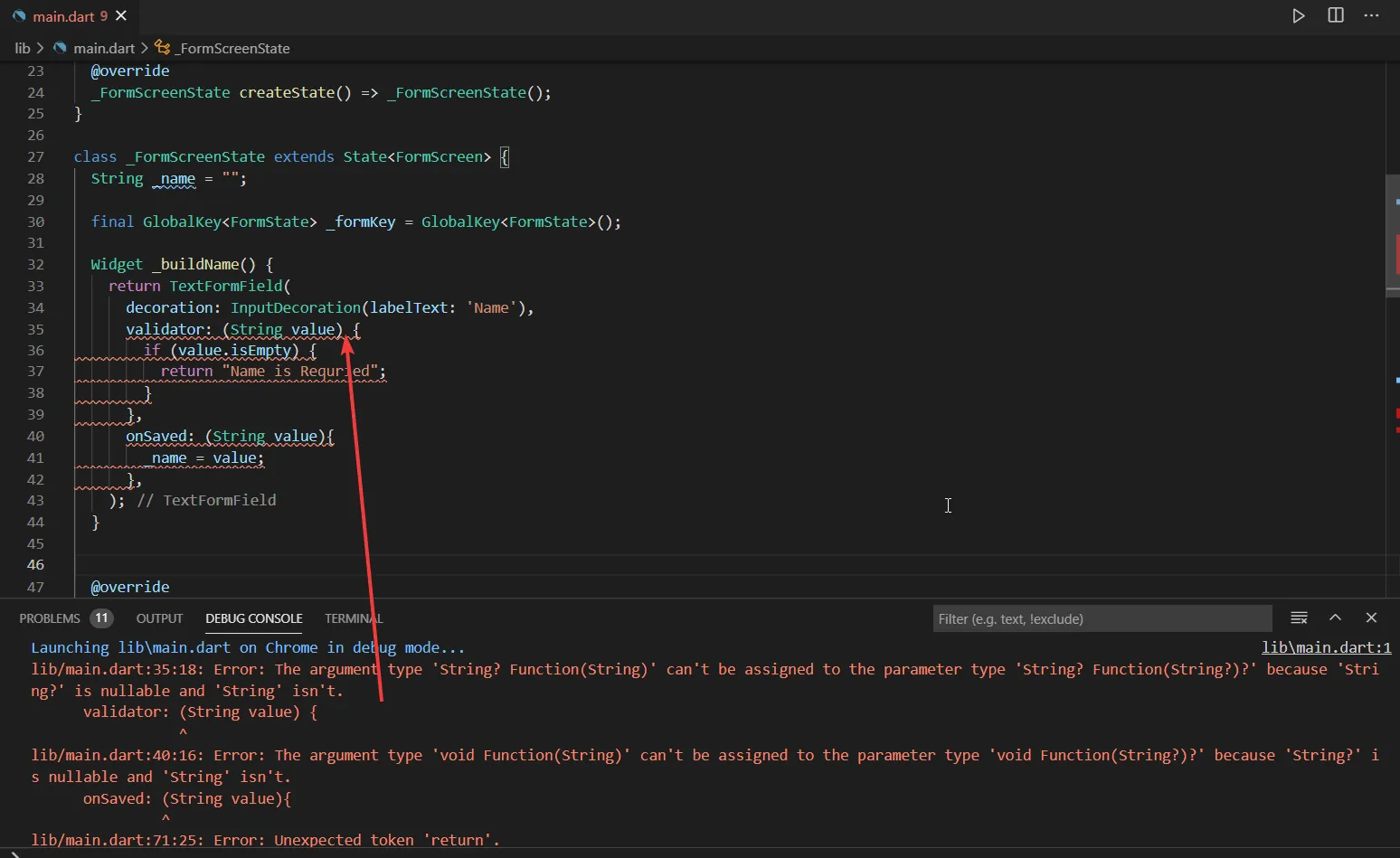Switch to the Problems panel tab
Viewport: 1400px width, 858px height.
50,618
